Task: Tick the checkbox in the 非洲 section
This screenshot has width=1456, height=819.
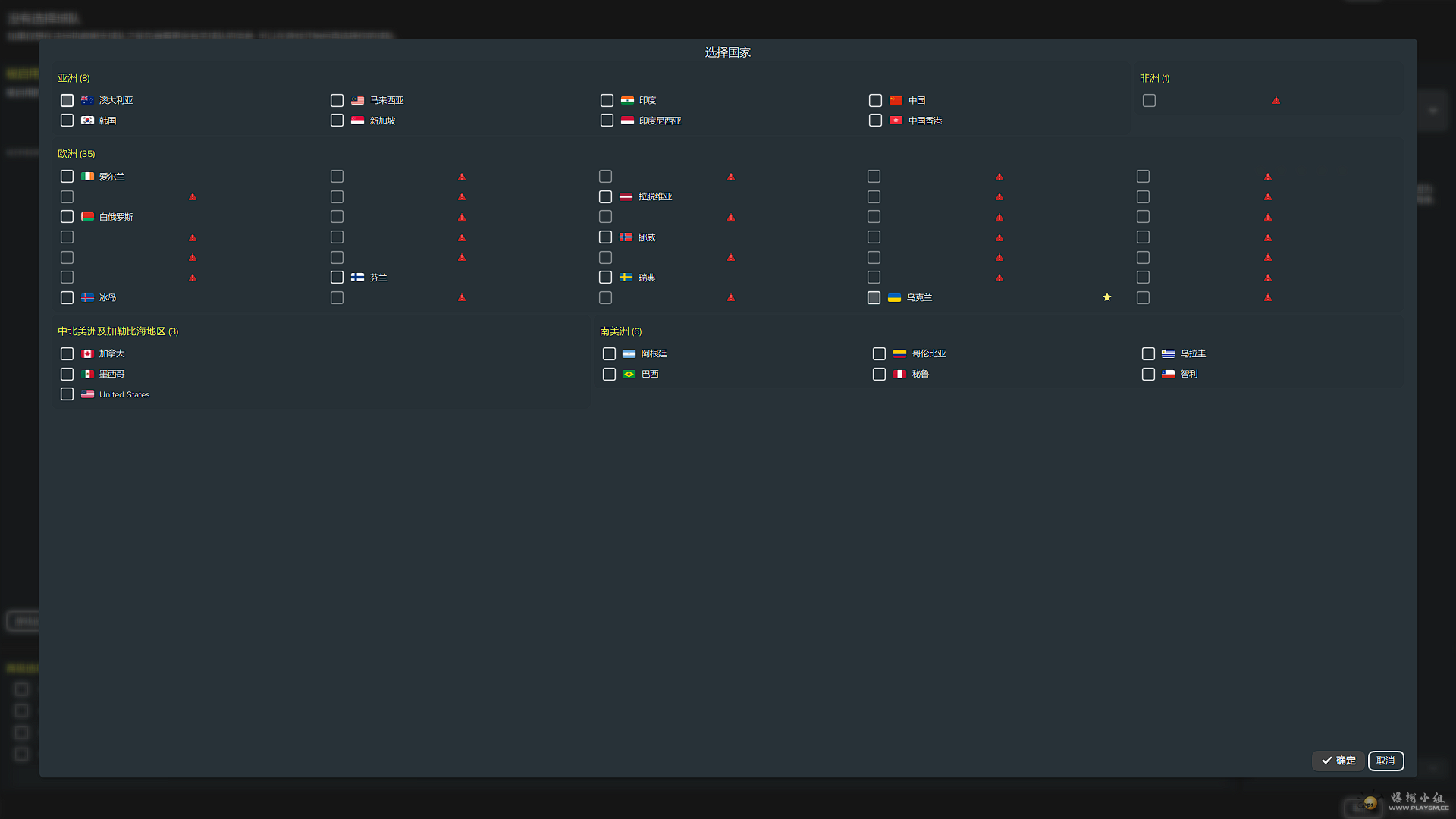Action: (1149, 100)
